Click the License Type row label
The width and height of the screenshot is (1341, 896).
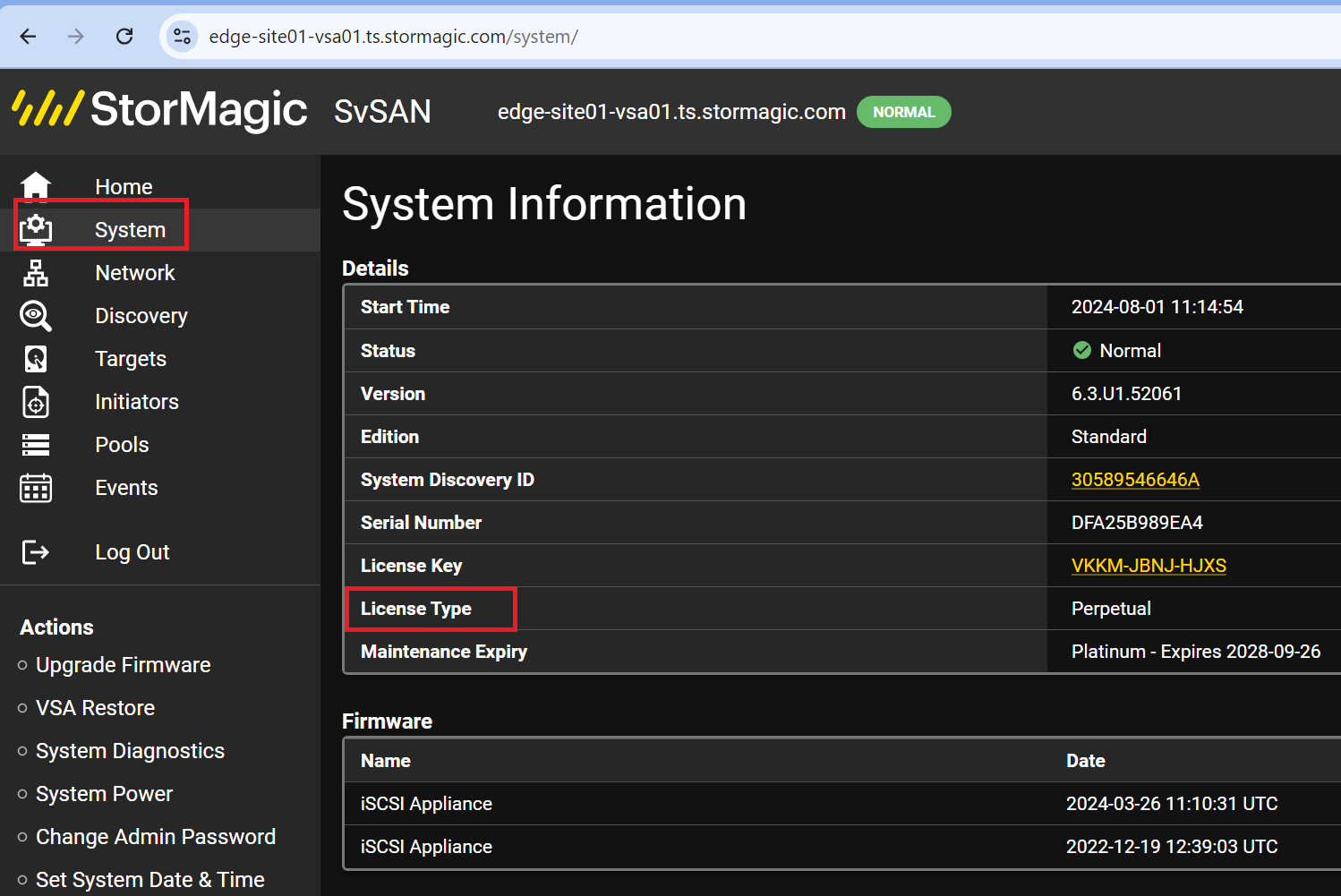[416, 609]
